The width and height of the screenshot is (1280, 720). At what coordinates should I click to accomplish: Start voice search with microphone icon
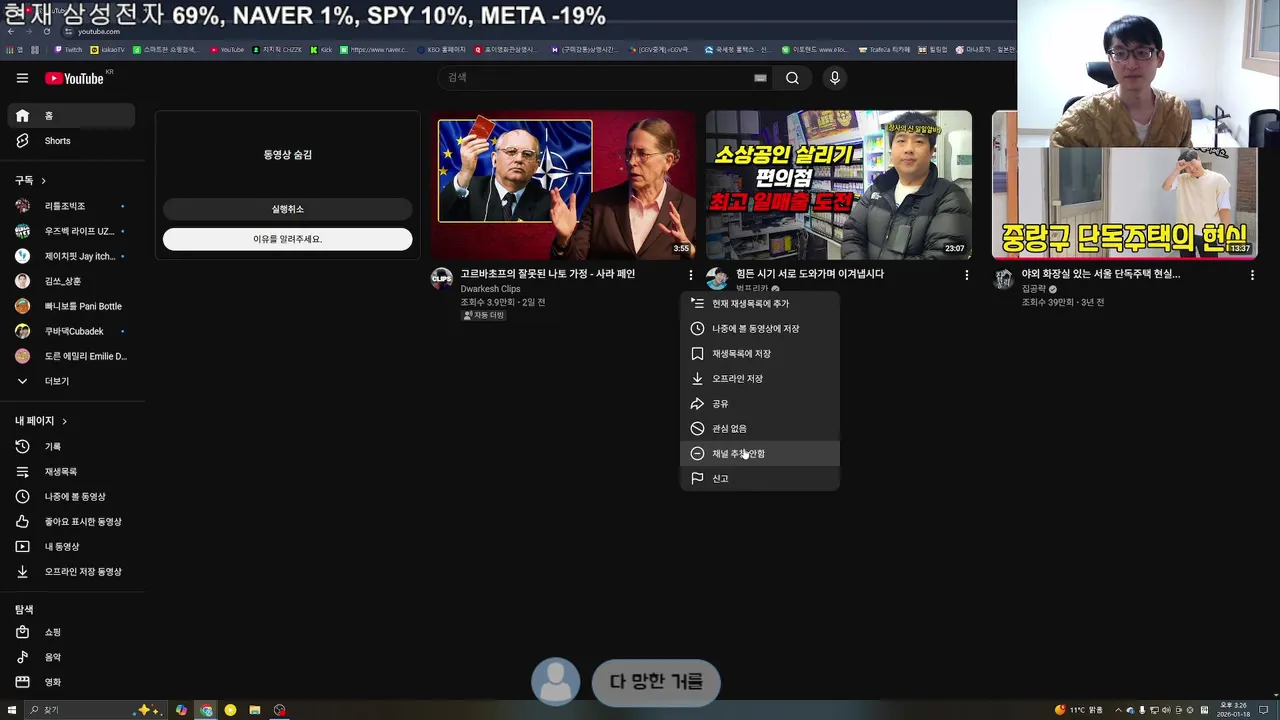click(x=835, y=78)
